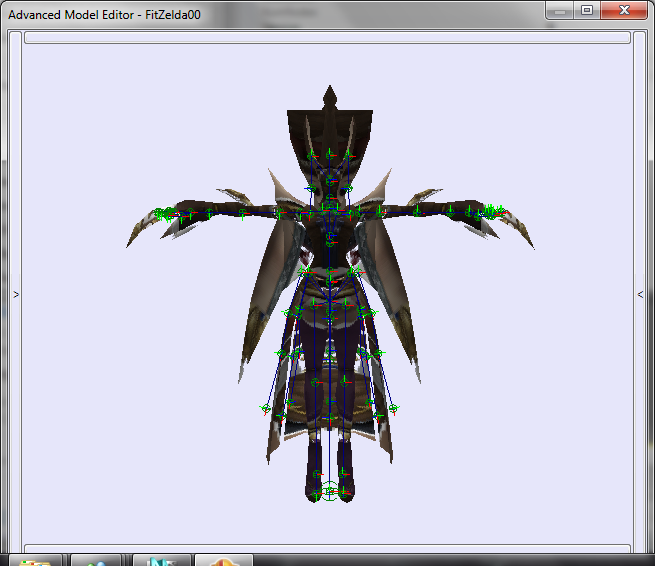Expand the left side panel with the > arrow

tap(16, 294)
